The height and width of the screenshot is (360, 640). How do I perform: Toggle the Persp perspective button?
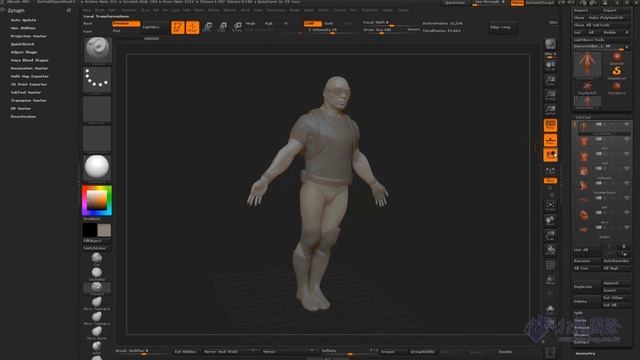[550, 125]
